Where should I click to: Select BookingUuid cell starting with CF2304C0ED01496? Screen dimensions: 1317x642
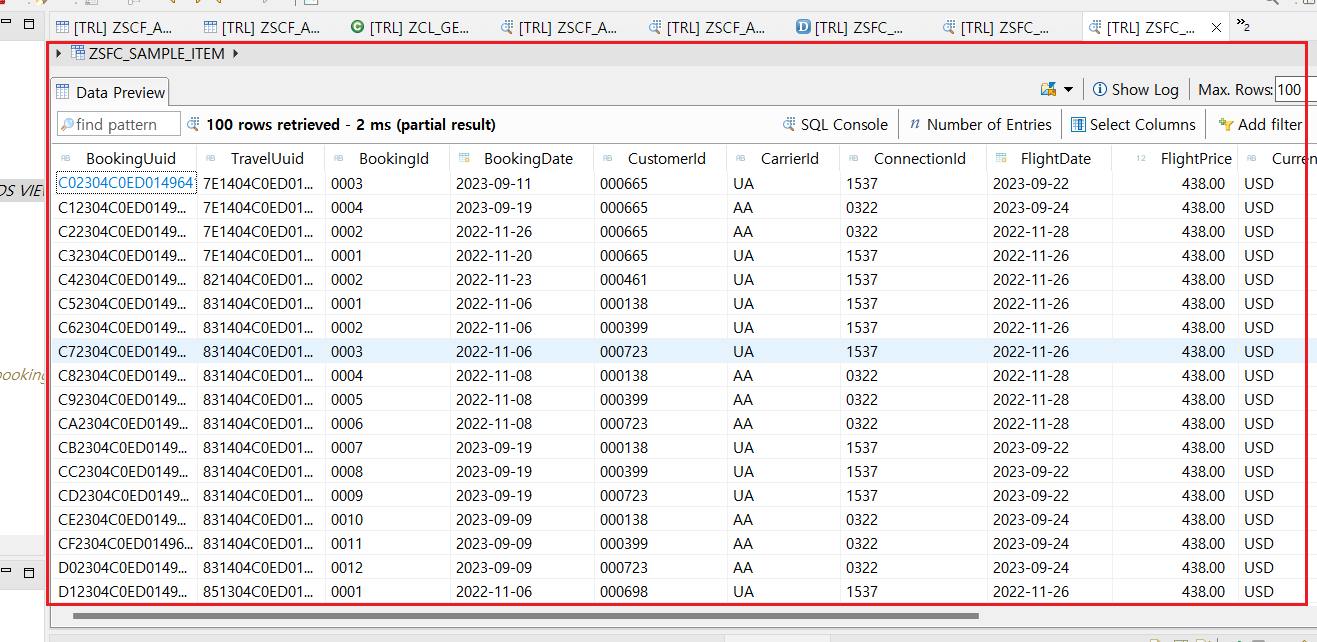coord(125,543)
